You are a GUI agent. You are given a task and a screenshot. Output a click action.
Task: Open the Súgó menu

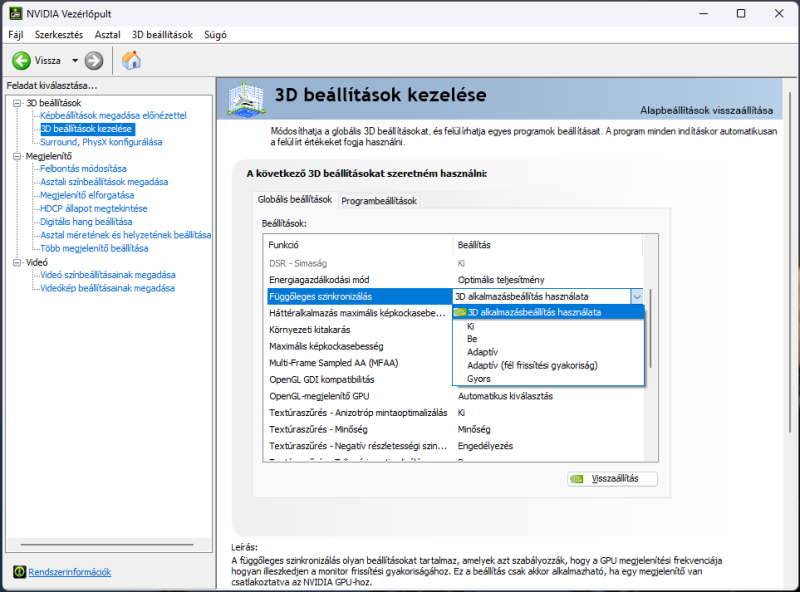[215, 35]
